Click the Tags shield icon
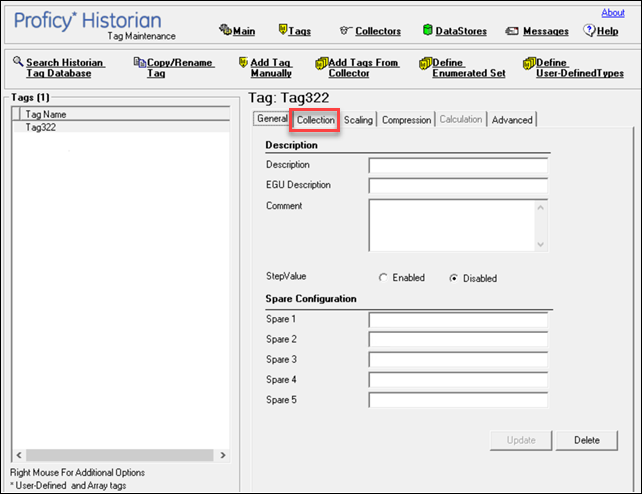This screenshot has height=494, width=642. (283, 29)
